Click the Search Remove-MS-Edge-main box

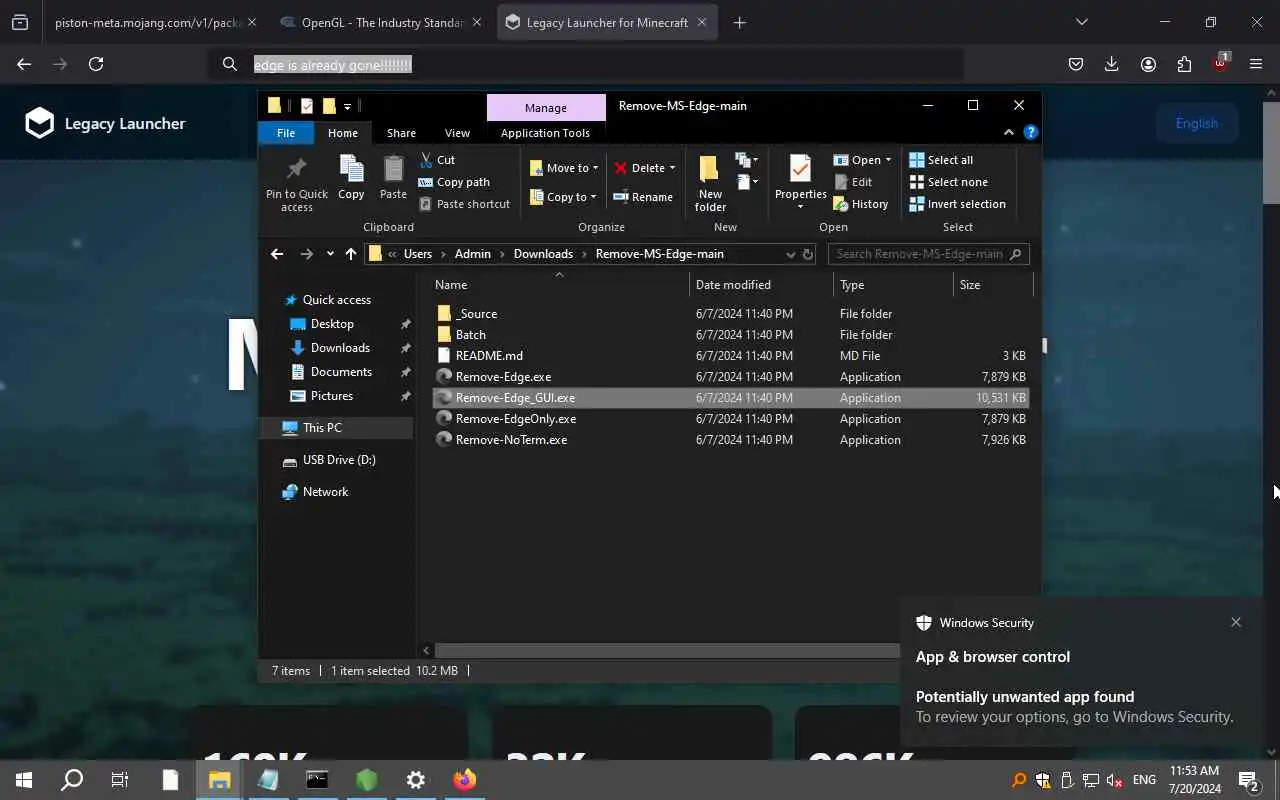[928, 254]
